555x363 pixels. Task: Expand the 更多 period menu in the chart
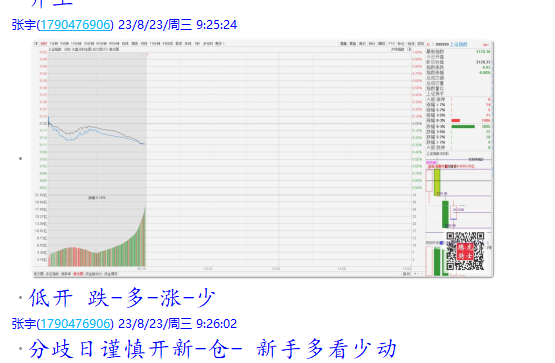pyautogui.click(x=220, y=44)
